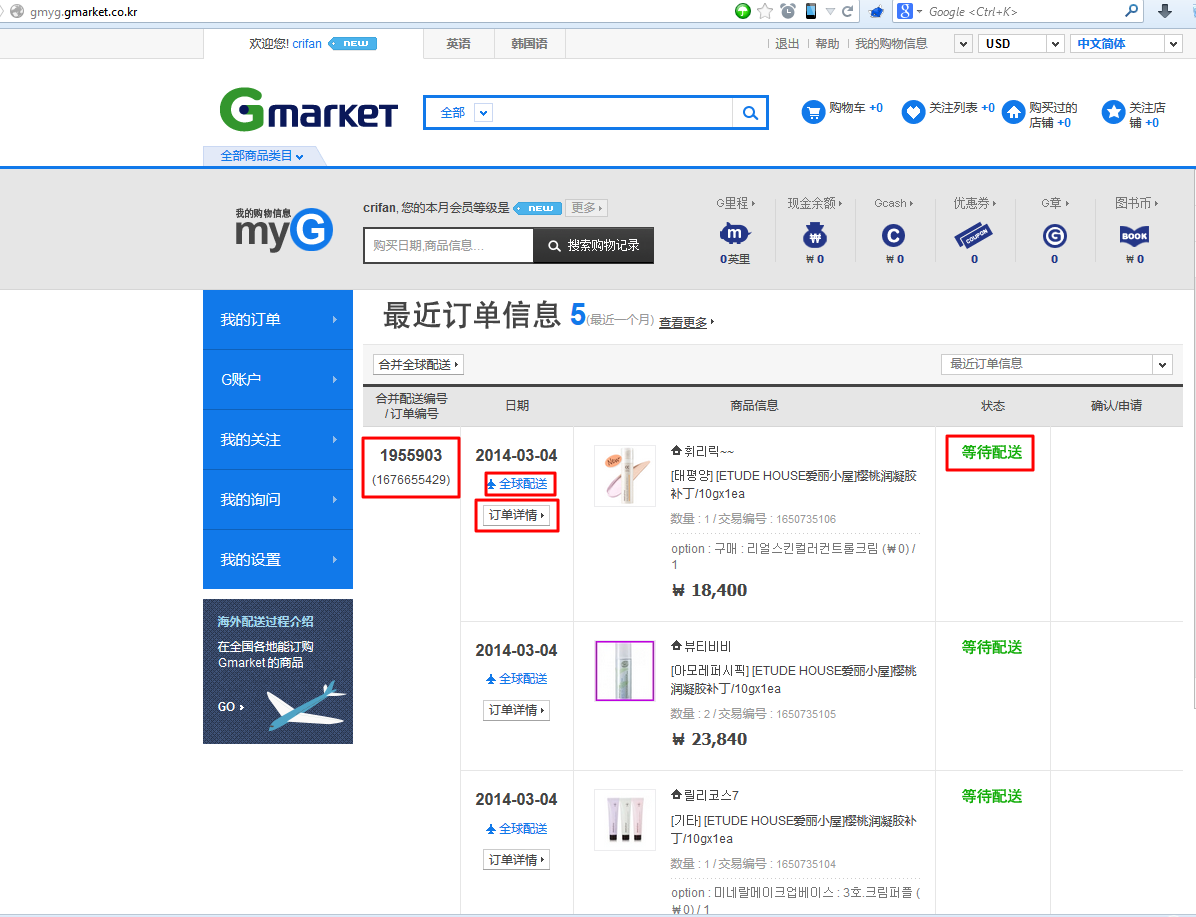This screenshot has width=1196, height=917.
Task: Click the Gmarket logo
Action: click(309, 110)
